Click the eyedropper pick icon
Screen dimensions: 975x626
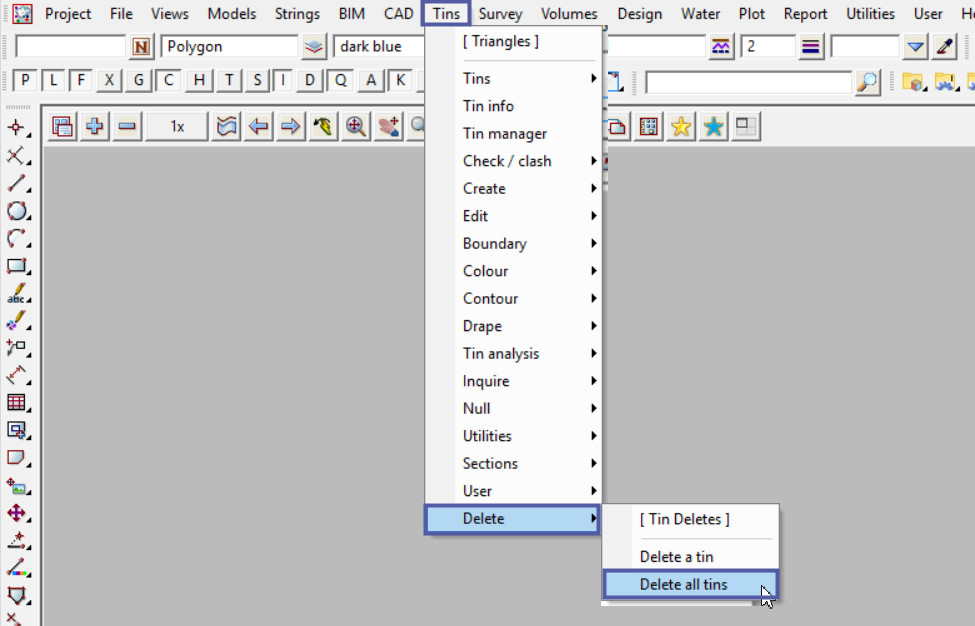(945, 47)
